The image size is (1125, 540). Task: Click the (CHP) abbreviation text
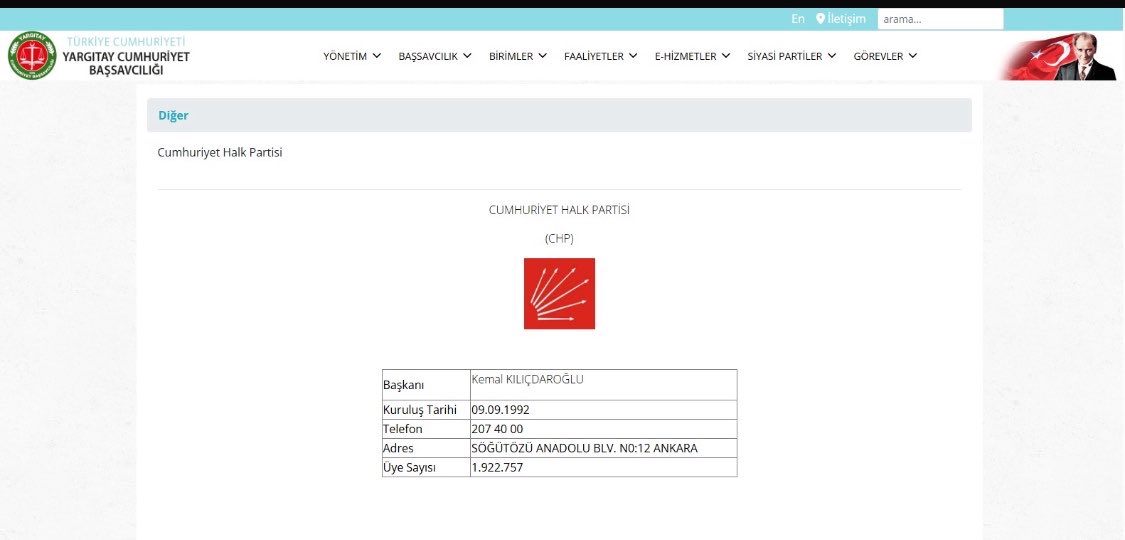559,239
